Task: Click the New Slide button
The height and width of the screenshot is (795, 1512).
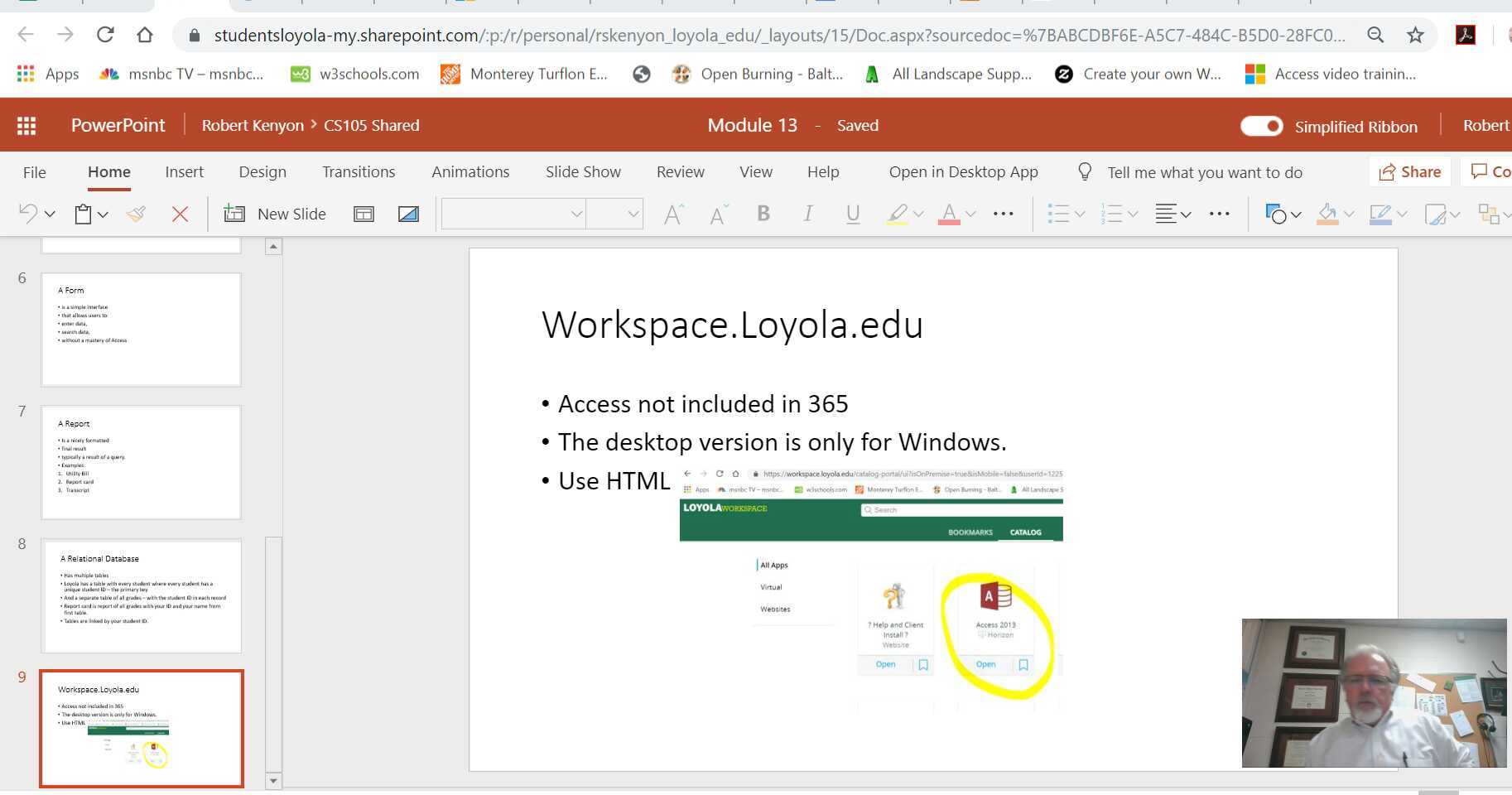Action: pos(276,214)
